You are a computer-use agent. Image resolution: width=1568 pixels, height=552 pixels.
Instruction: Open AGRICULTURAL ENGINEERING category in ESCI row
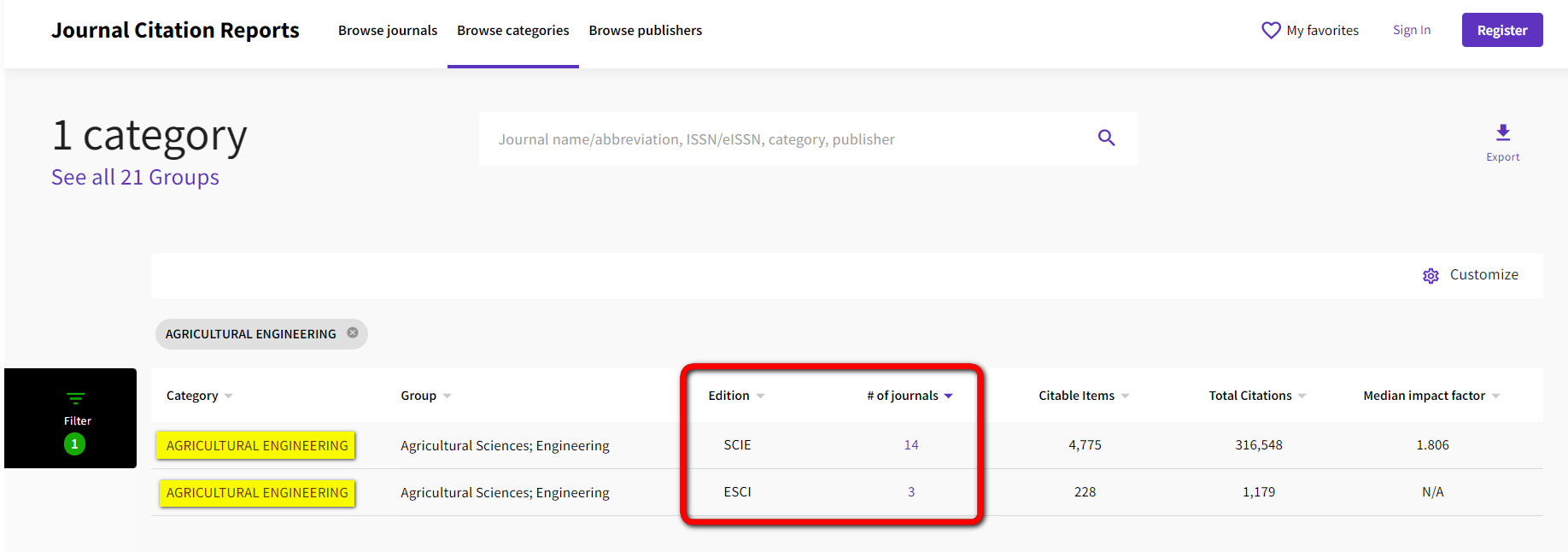[257, 492]
